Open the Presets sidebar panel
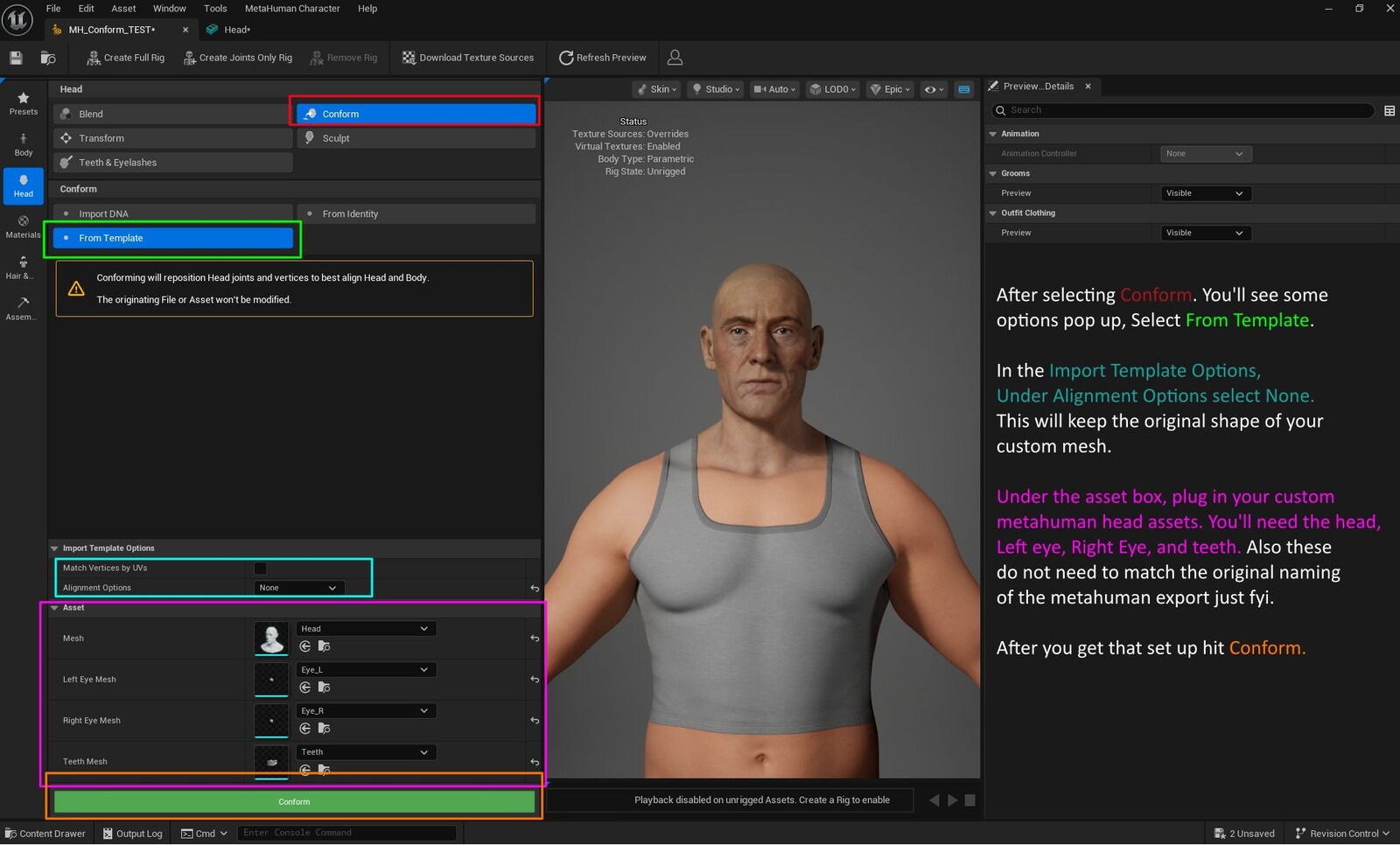Screen dimensions: 1400x845 click(24, 102)
